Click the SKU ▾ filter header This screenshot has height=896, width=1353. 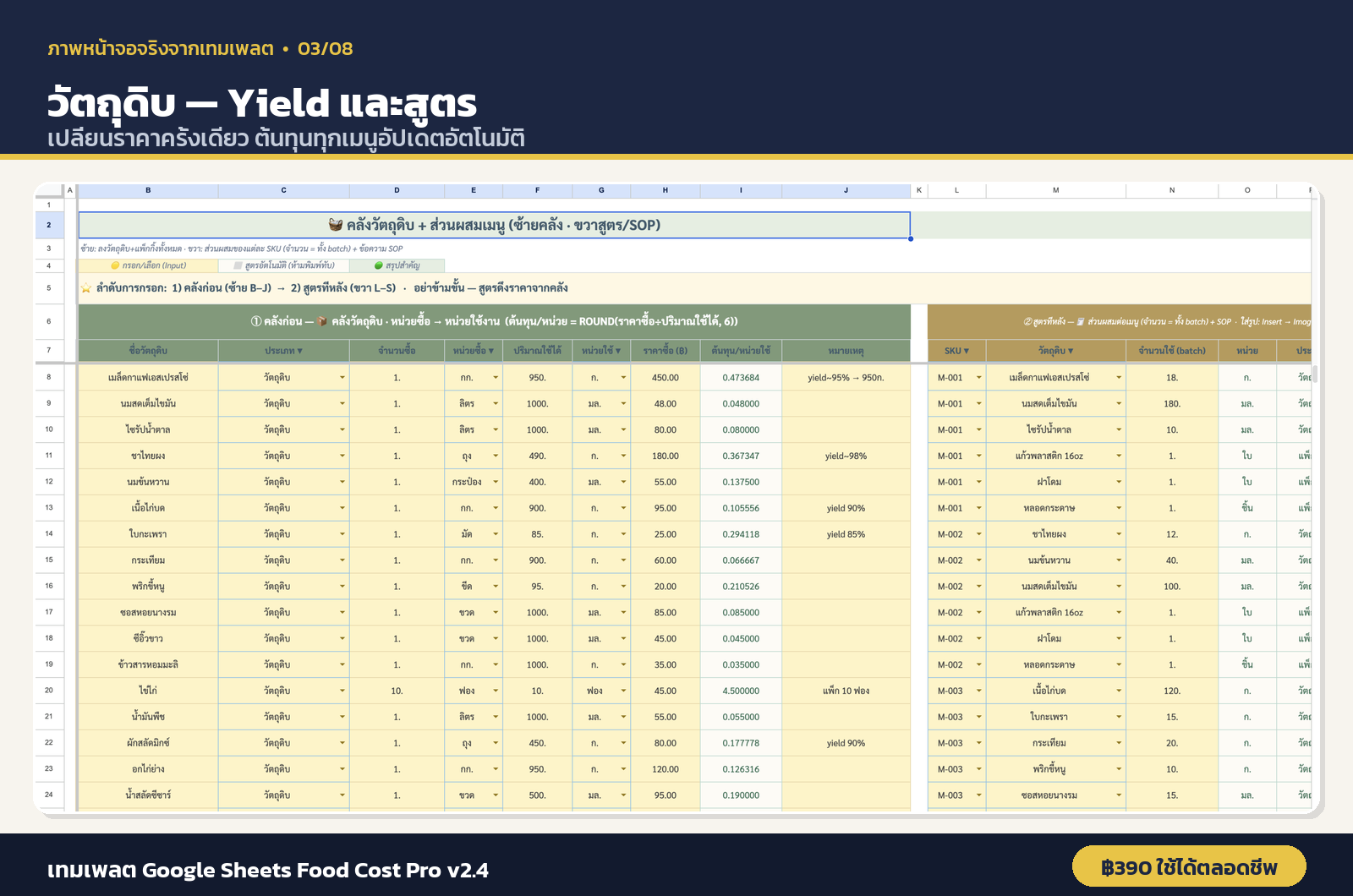[956, 350]
